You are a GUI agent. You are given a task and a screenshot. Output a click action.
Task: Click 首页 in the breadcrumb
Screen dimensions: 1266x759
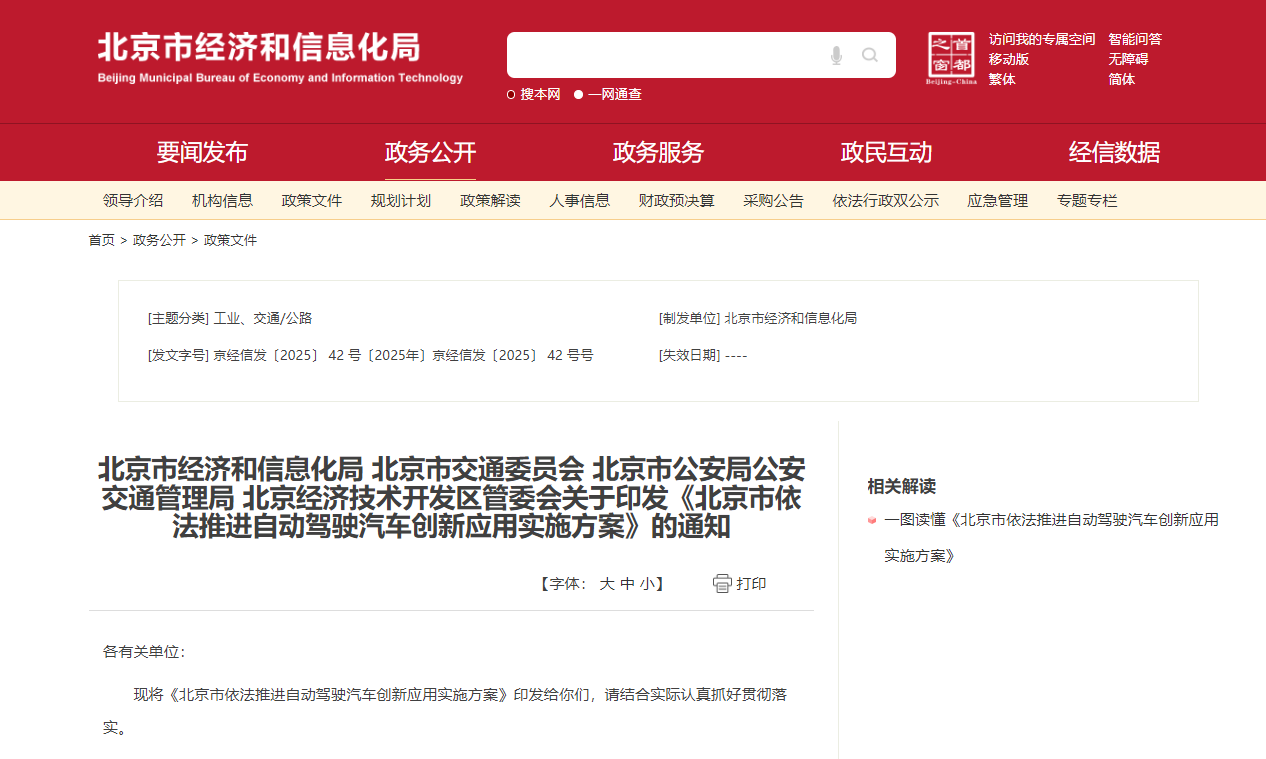click(x=101, y=241)
